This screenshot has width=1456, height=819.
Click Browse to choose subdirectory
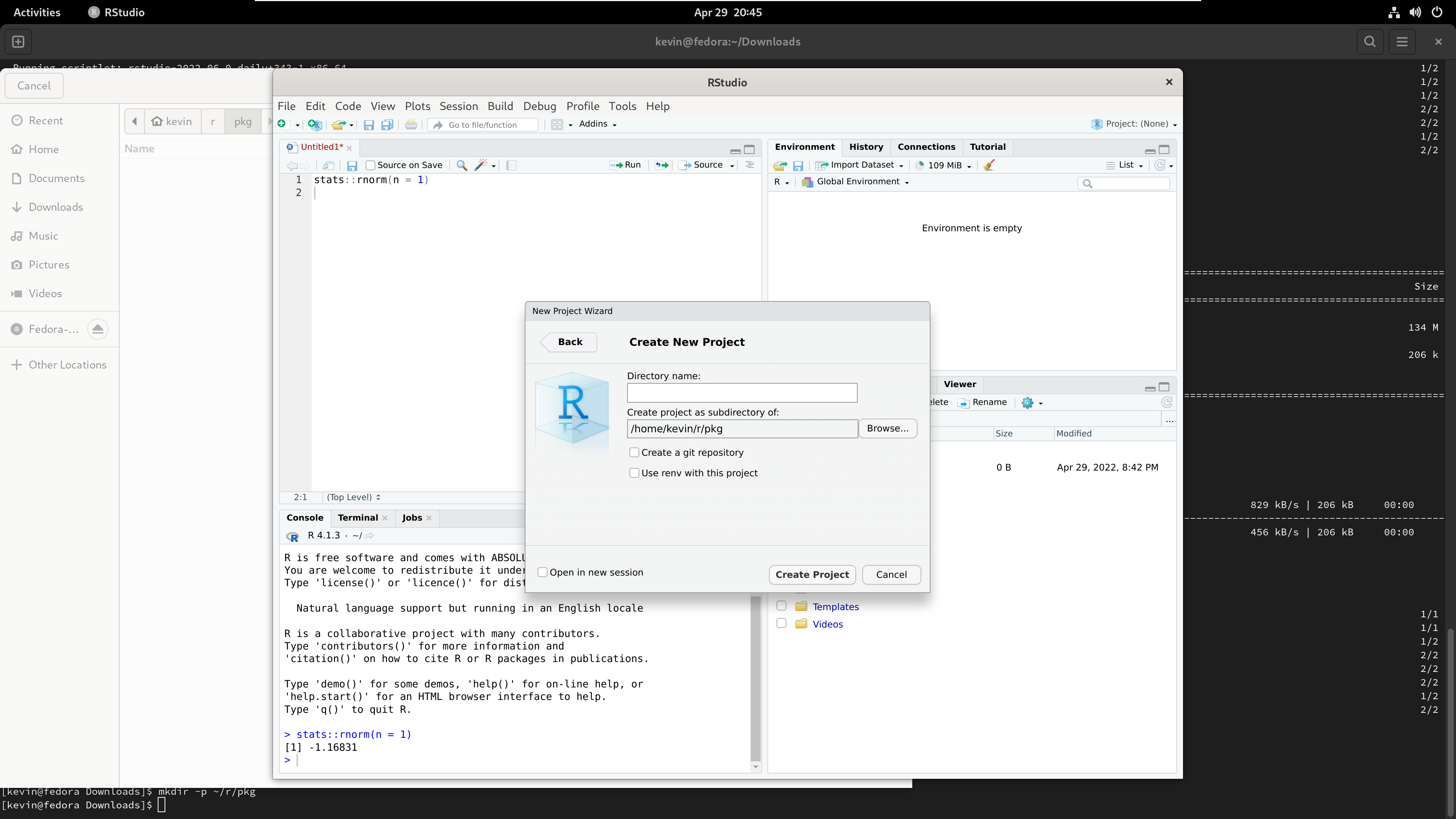click(887, 428)
